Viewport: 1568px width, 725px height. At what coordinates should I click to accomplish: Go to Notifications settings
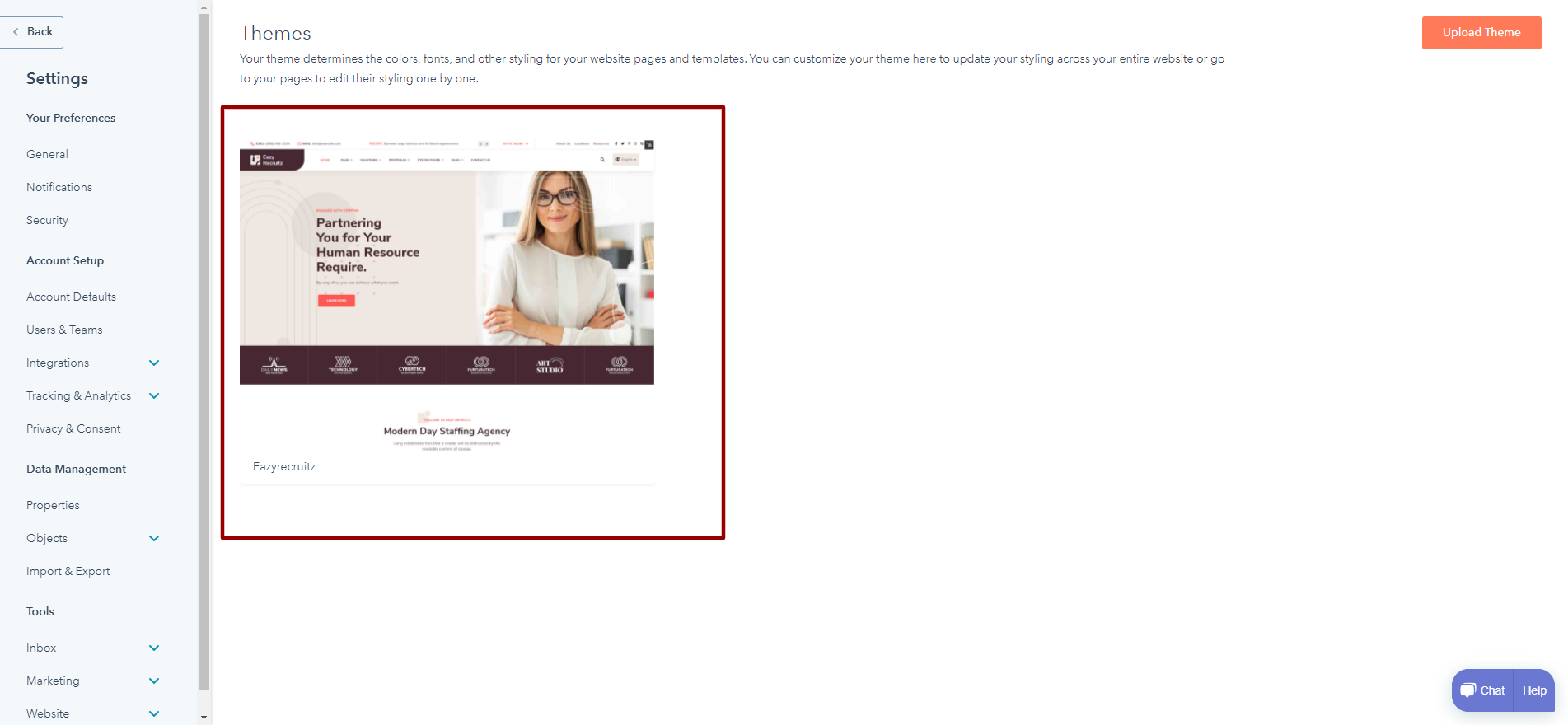pyautogui.click(x=59, y=187)
